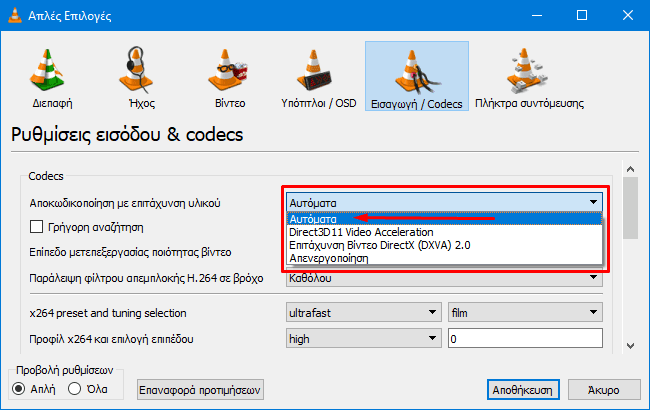This screenshot has height=410, width=650.
Task: Click the Προφίλ x264 και επιλογή επιπέδου label
Action: tap(111, 339)
